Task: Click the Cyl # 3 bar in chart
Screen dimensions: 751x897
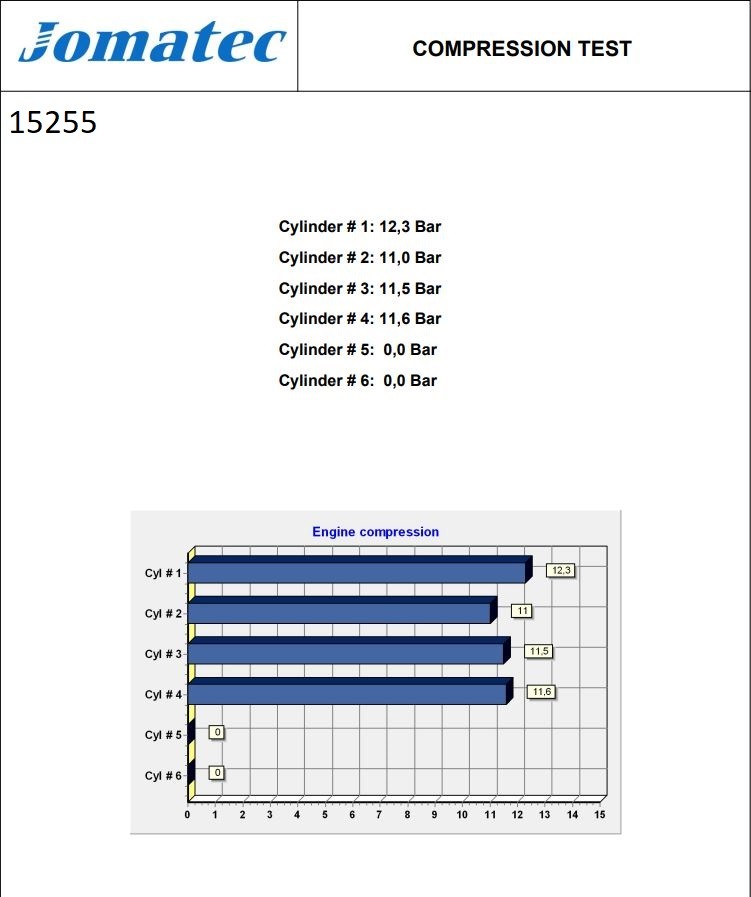Action: [346, 653]
